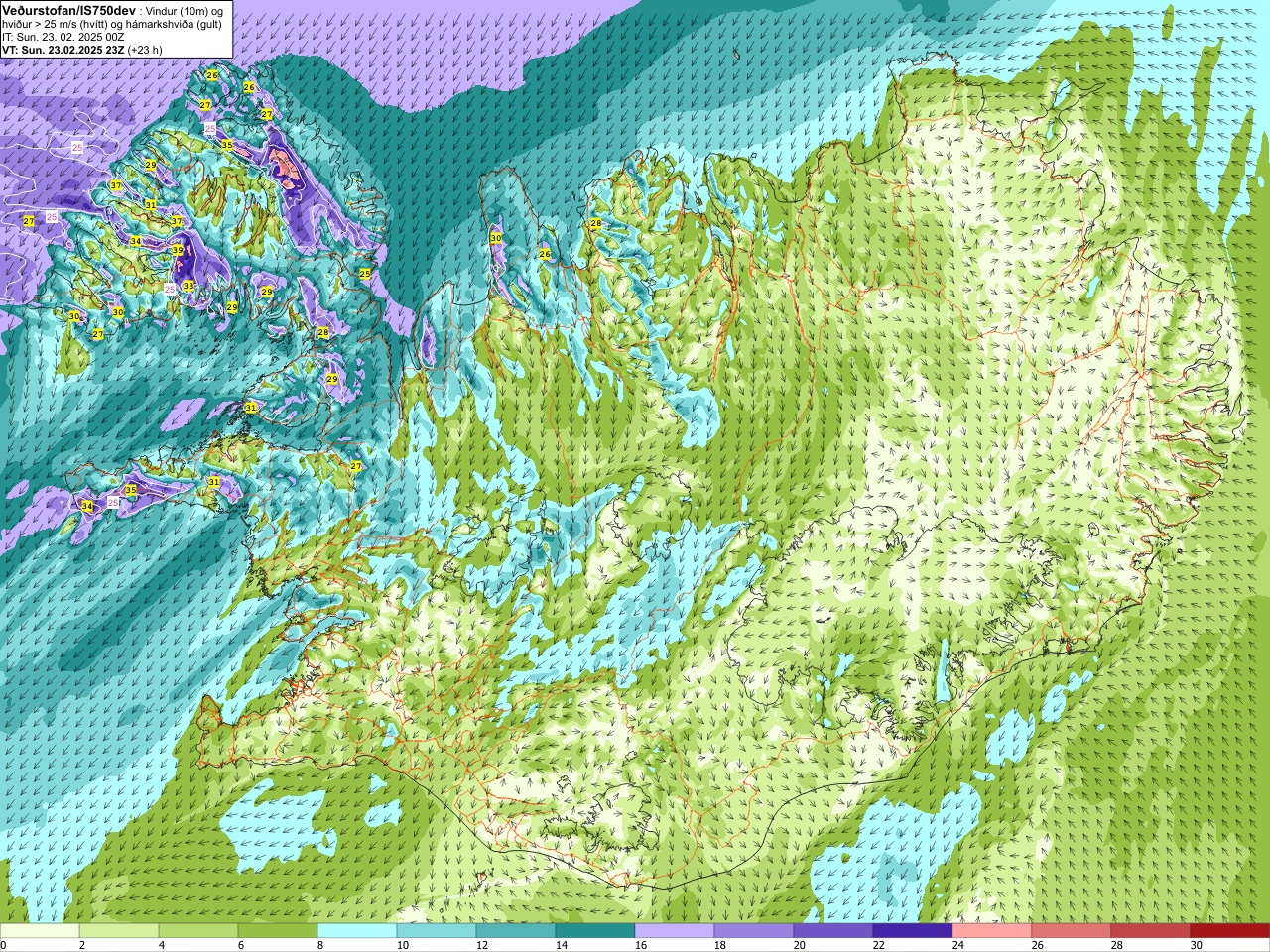Click the 'IT: Sun. 23. 02. 2025 00Z' line
1270x952 pixels.
[x=63, y=37]
